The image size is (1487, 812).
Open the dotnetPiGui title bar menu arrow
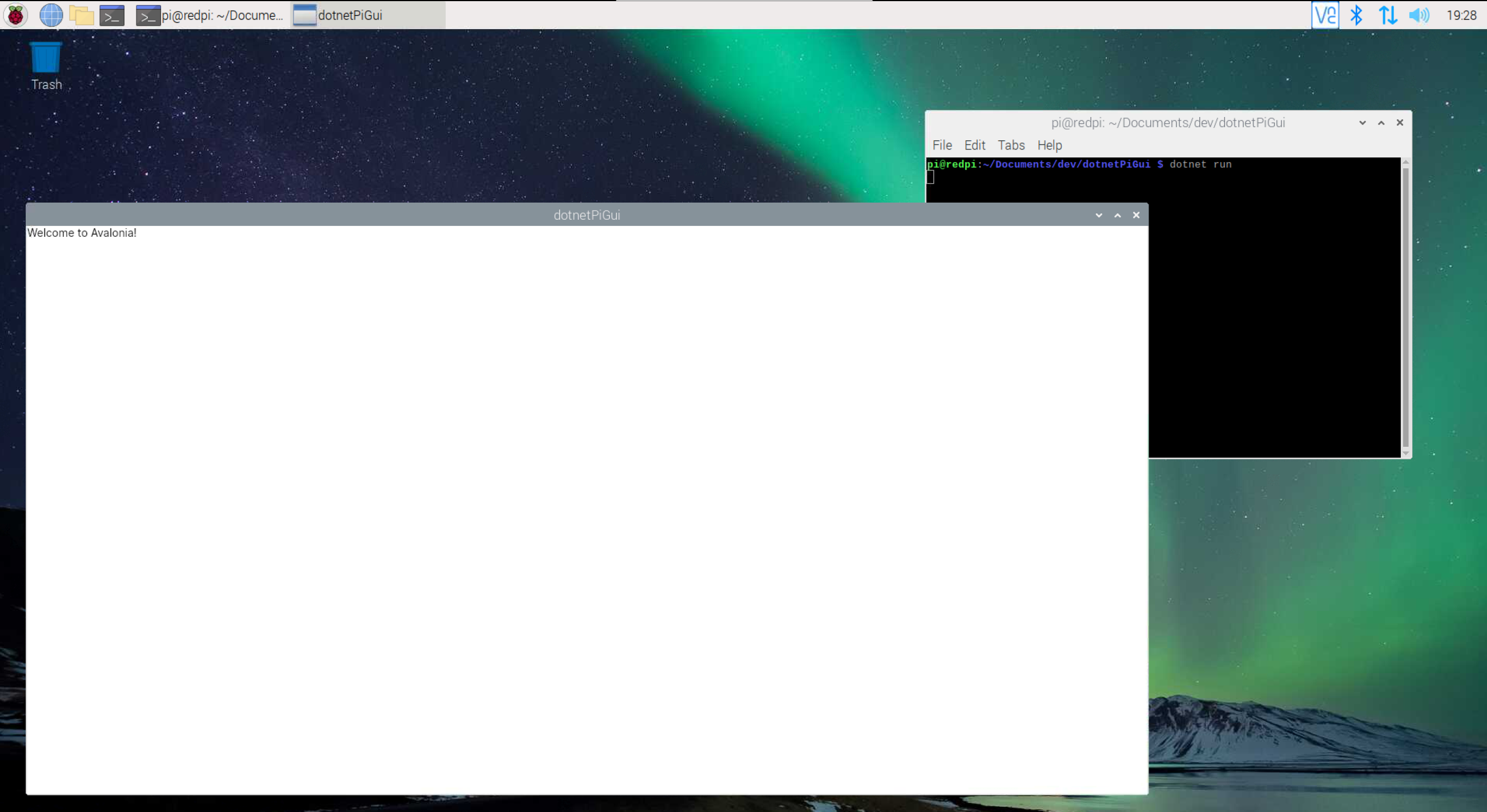1099,215
